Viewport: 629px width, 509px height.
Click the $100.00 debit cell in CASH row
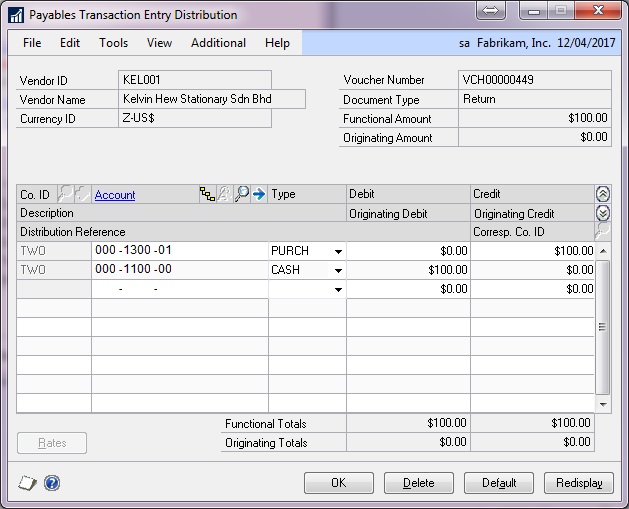408,270
